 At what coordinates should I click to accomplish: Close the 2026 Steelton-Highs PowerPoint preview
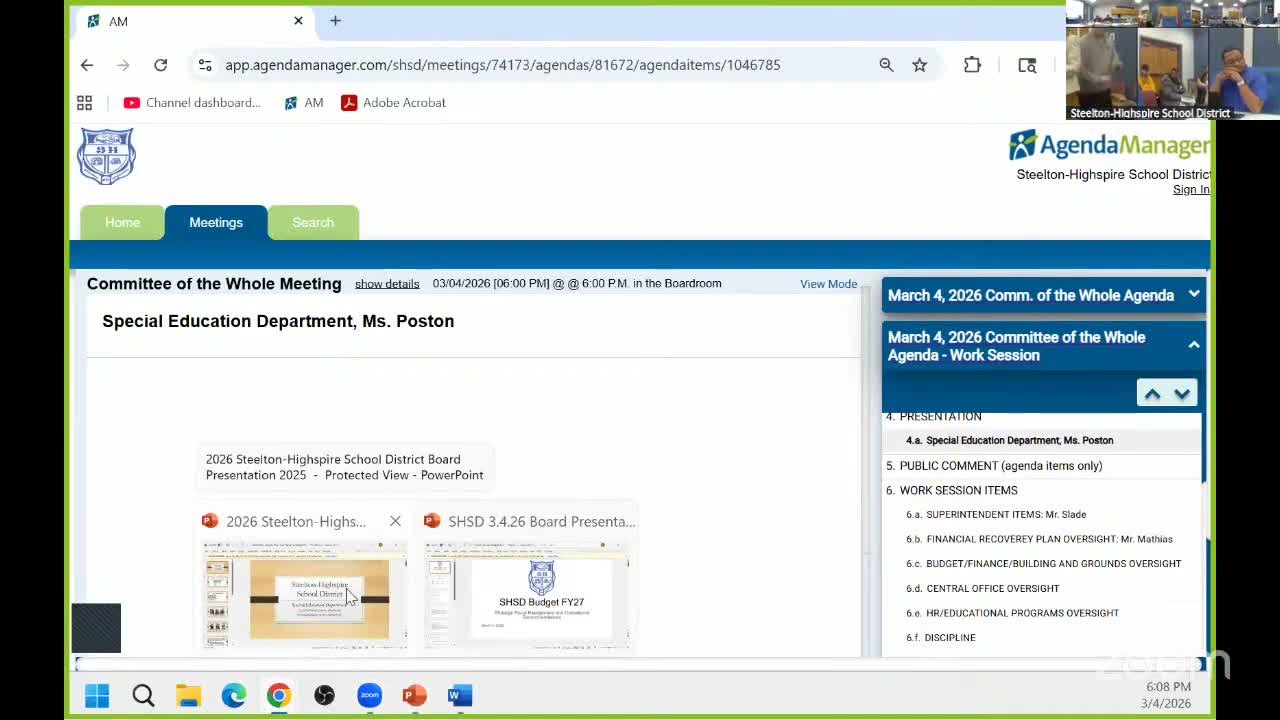coord(395,521)
